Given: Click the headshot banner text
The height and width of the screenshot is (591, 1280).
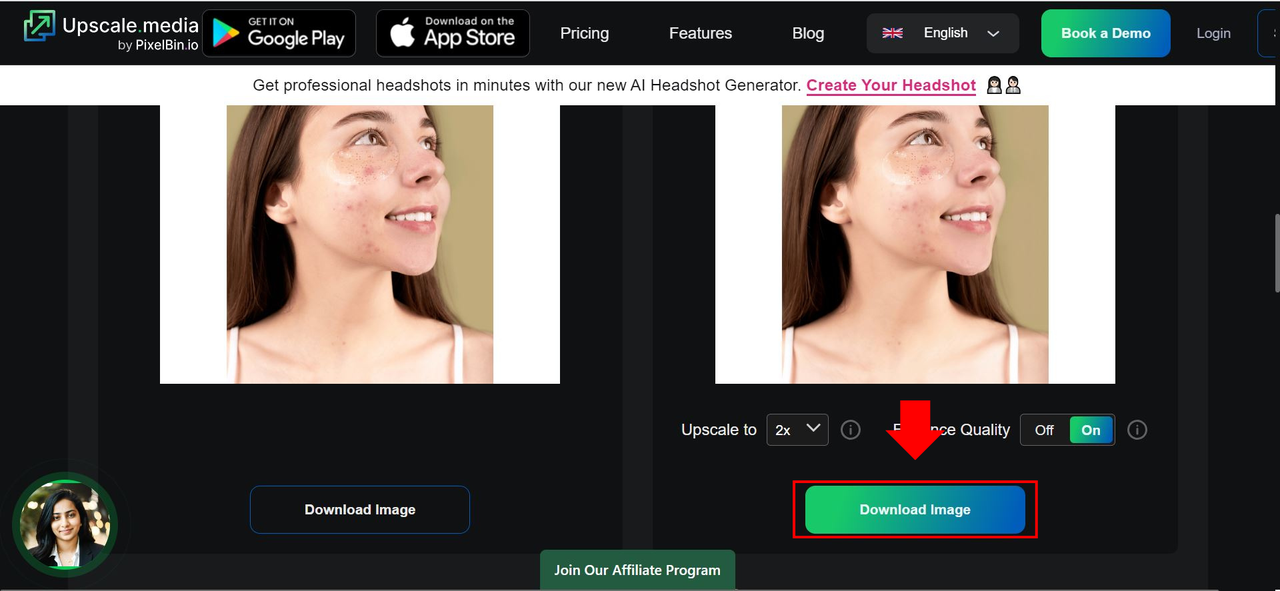Looking at the screenshot, I should [527, 85].
